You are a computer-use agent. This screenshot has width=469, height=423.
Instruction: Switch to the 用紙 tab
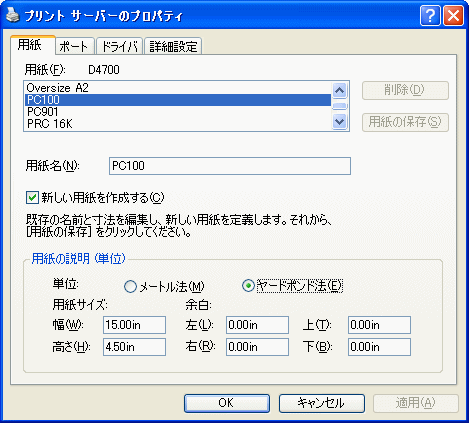pyautogui.click(x=33, y=45)
